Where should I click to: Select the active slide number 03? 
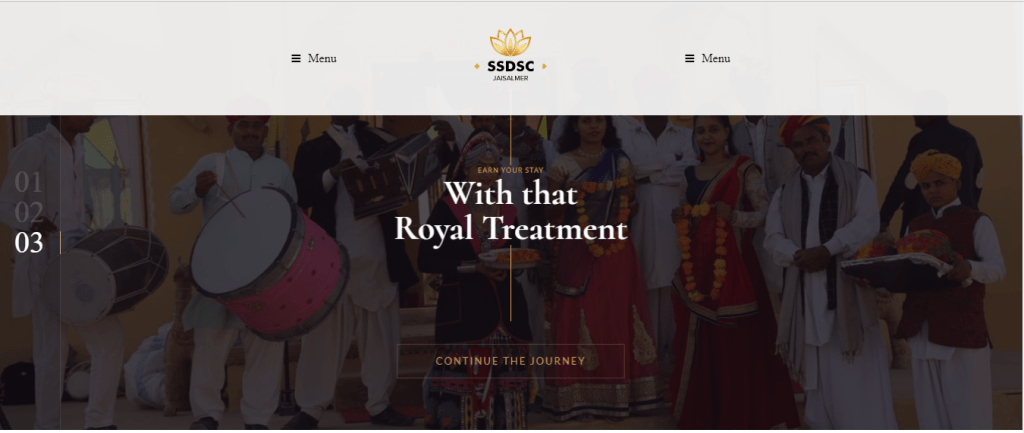point(29,243)
